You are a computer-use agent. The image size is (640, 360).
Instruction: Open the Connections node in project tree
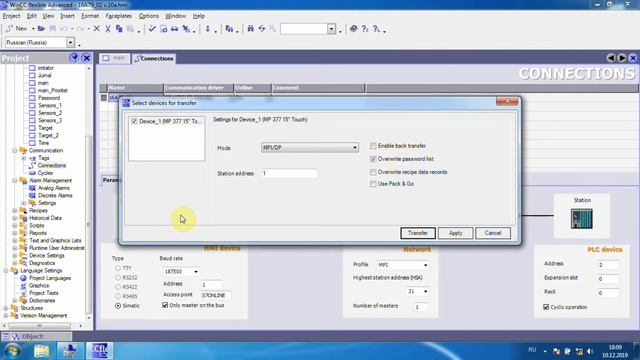tap(51, 165)
